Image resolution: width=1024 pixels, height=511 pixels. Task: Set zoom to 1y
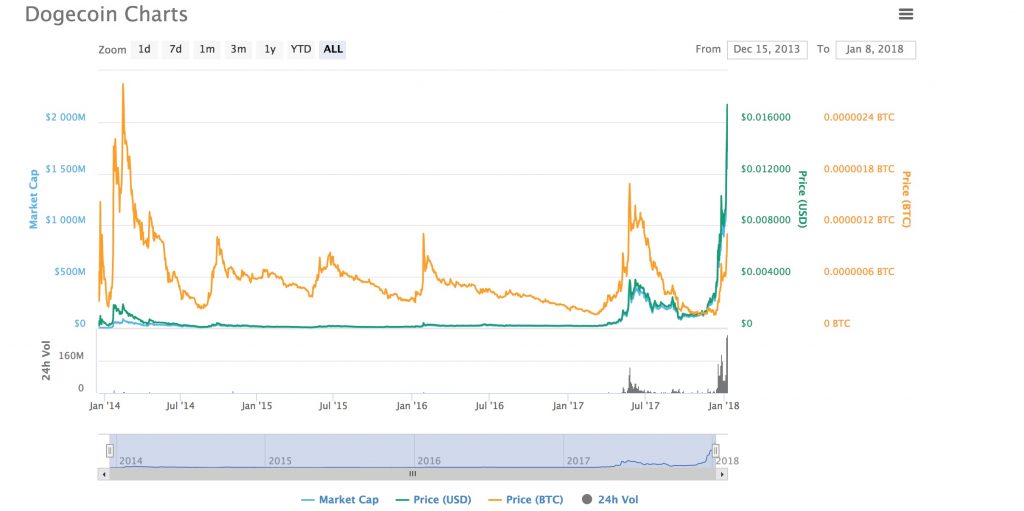270,49
